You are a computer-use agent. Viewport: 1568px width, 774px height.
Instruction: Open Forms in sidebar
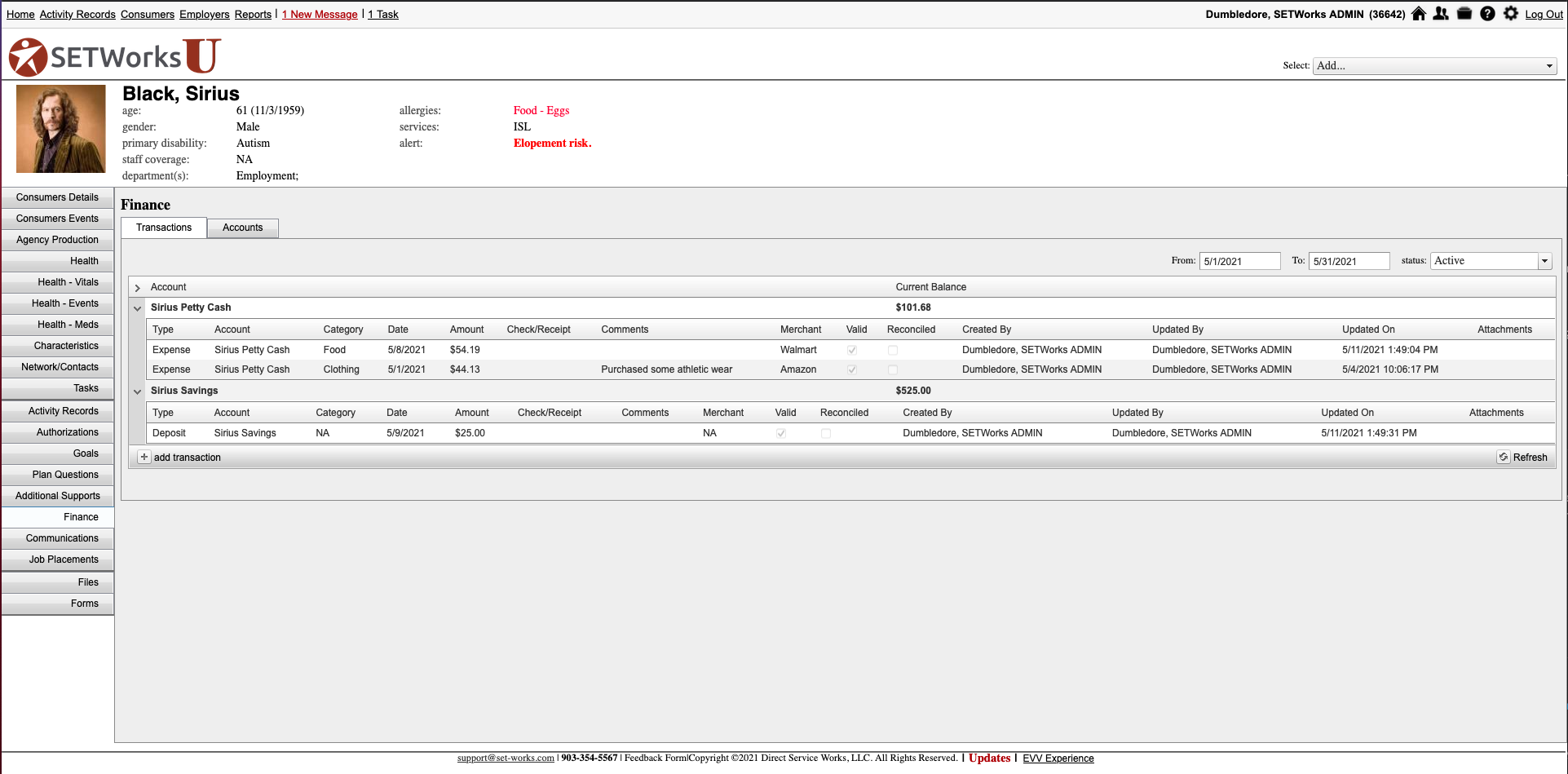tap(58, 604)
